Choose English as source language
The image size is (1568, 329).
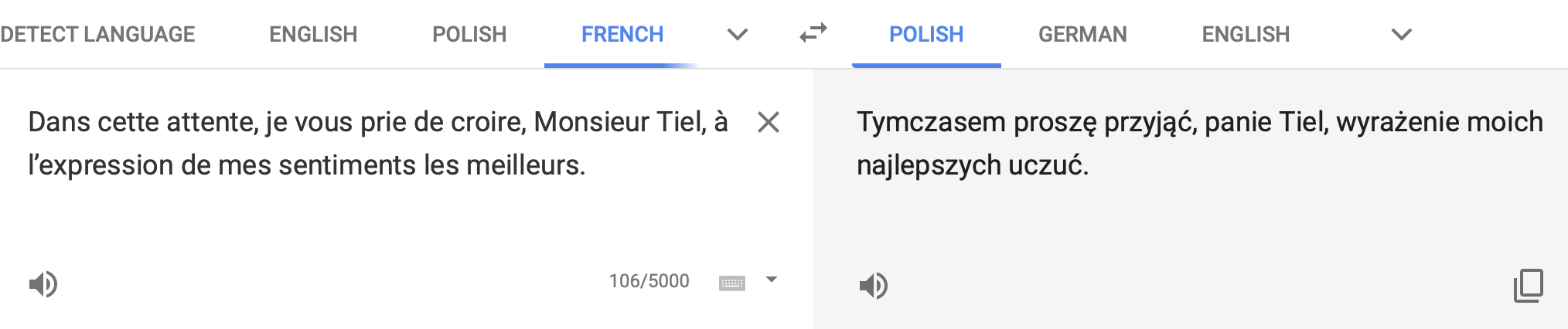(313, 34)
